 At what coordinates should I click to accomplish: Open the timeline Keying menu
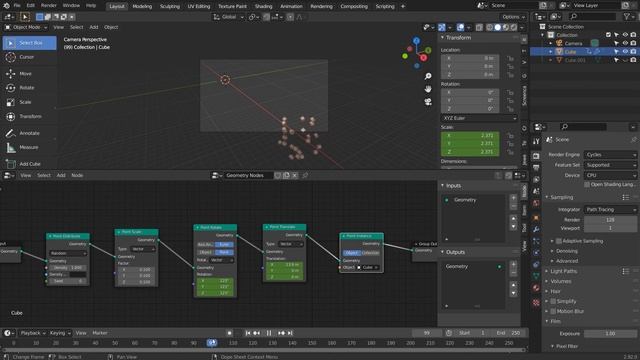[59, 333]
